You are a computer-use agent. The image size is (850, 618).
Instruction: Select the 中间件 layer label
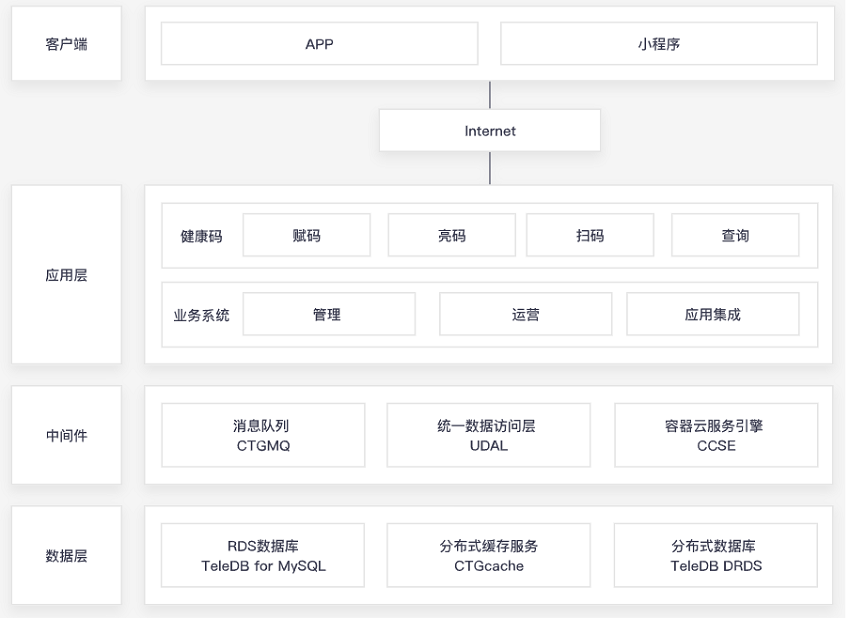pyautogui.click(x=66, y=435)
